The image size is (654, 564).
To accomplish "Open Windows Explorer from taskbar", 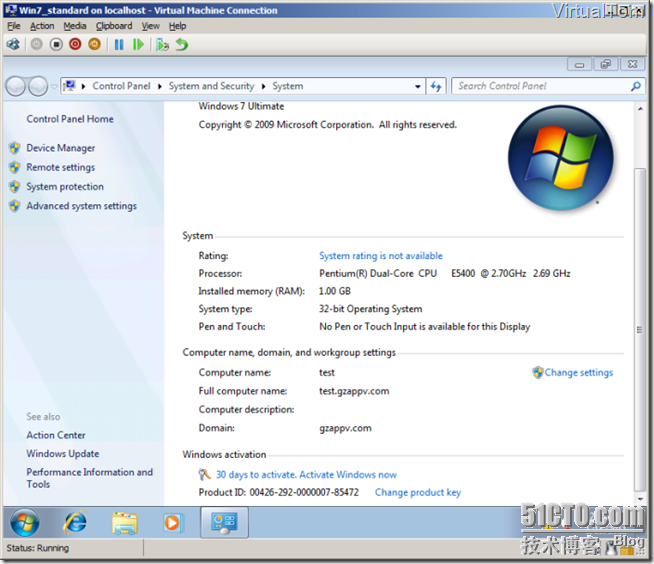I will pyautogui.click(x=124, y=523).
